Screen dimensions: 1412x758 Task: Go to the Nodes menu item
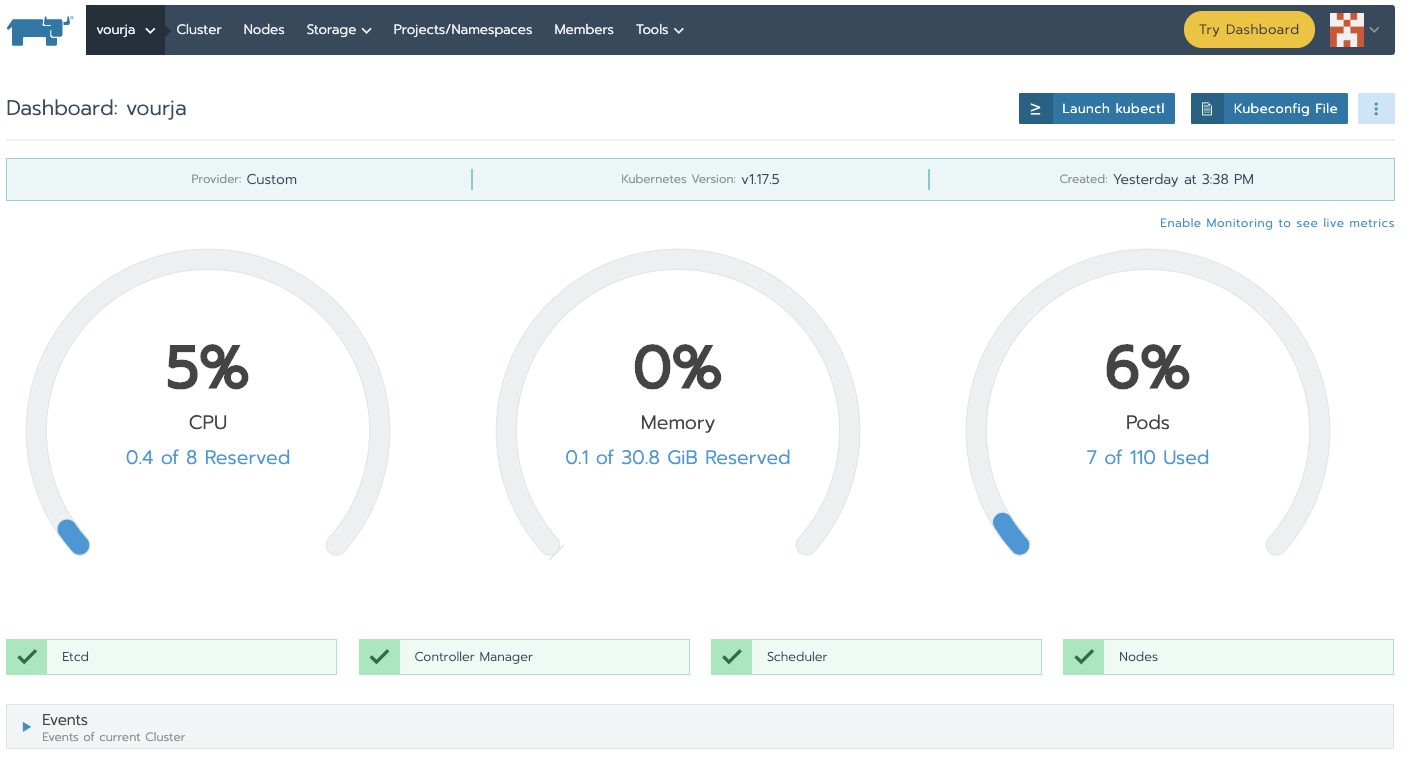pos(264,30)
